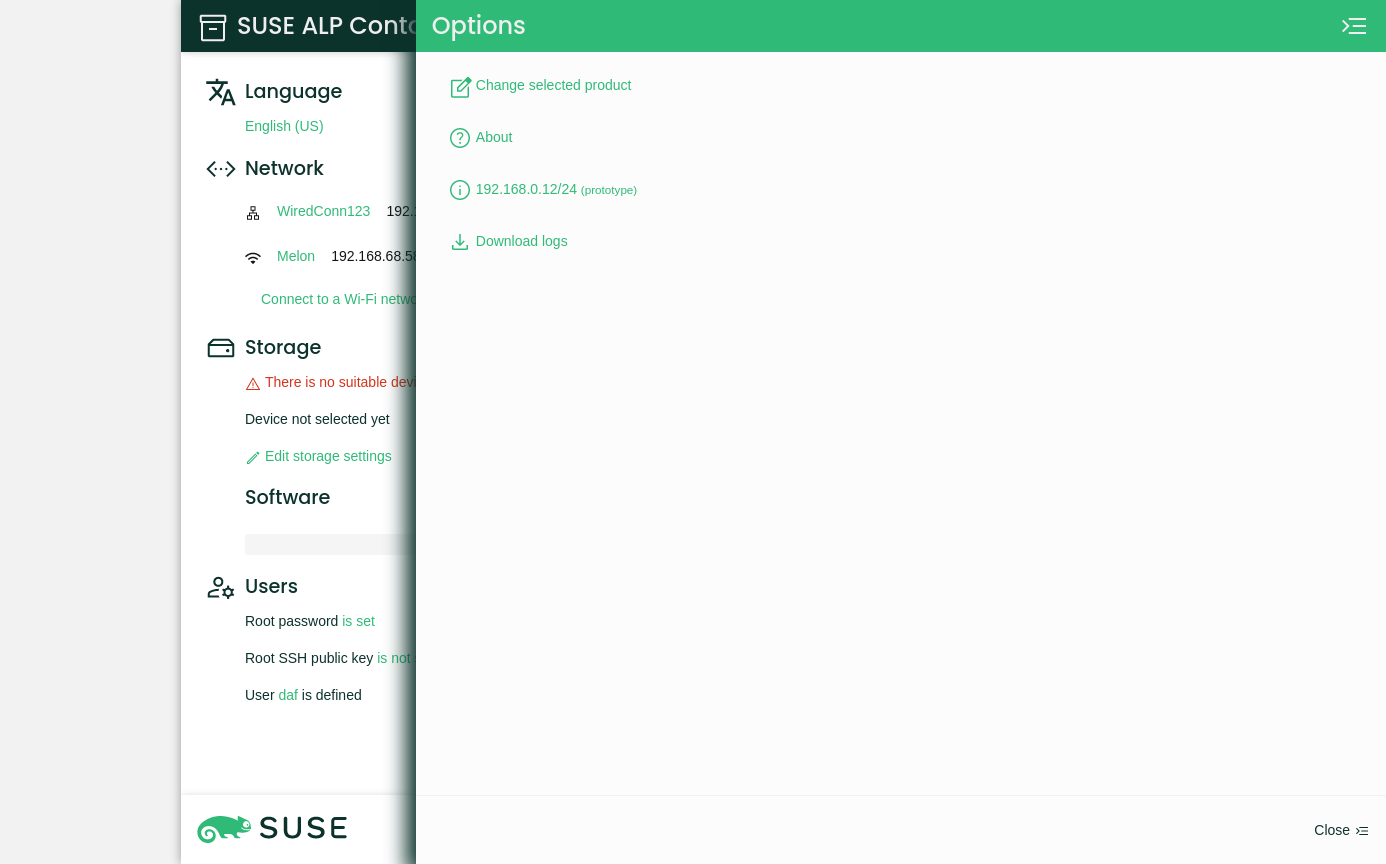The image size is (1386, 864).
Task: Click the 192.168.68.5 address next to Melon
Action: (373, 256)
